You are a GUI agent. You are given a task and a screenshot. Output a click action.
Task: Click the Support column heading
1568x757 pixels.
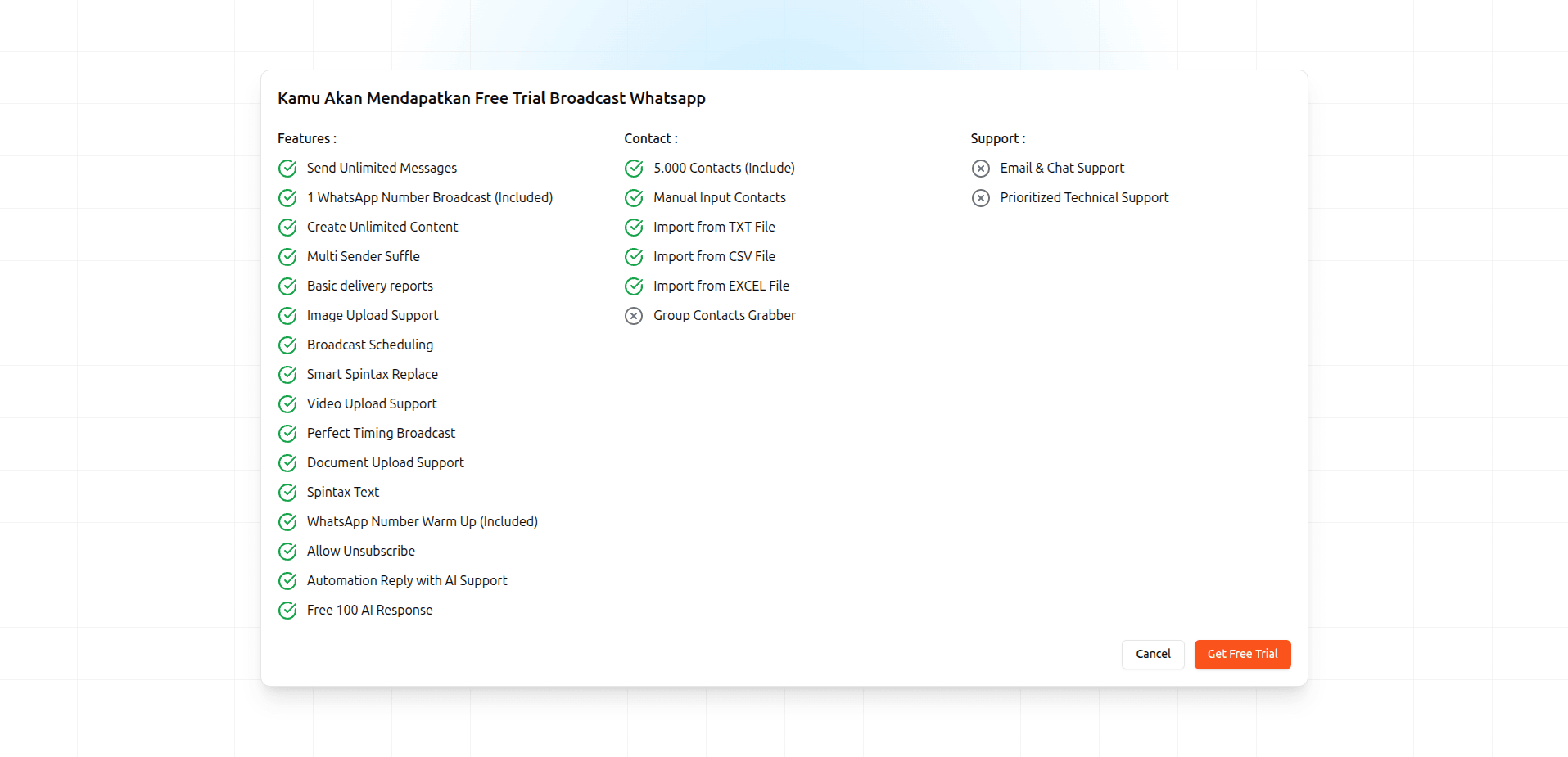pyautogui.click(x=997, y=138)
